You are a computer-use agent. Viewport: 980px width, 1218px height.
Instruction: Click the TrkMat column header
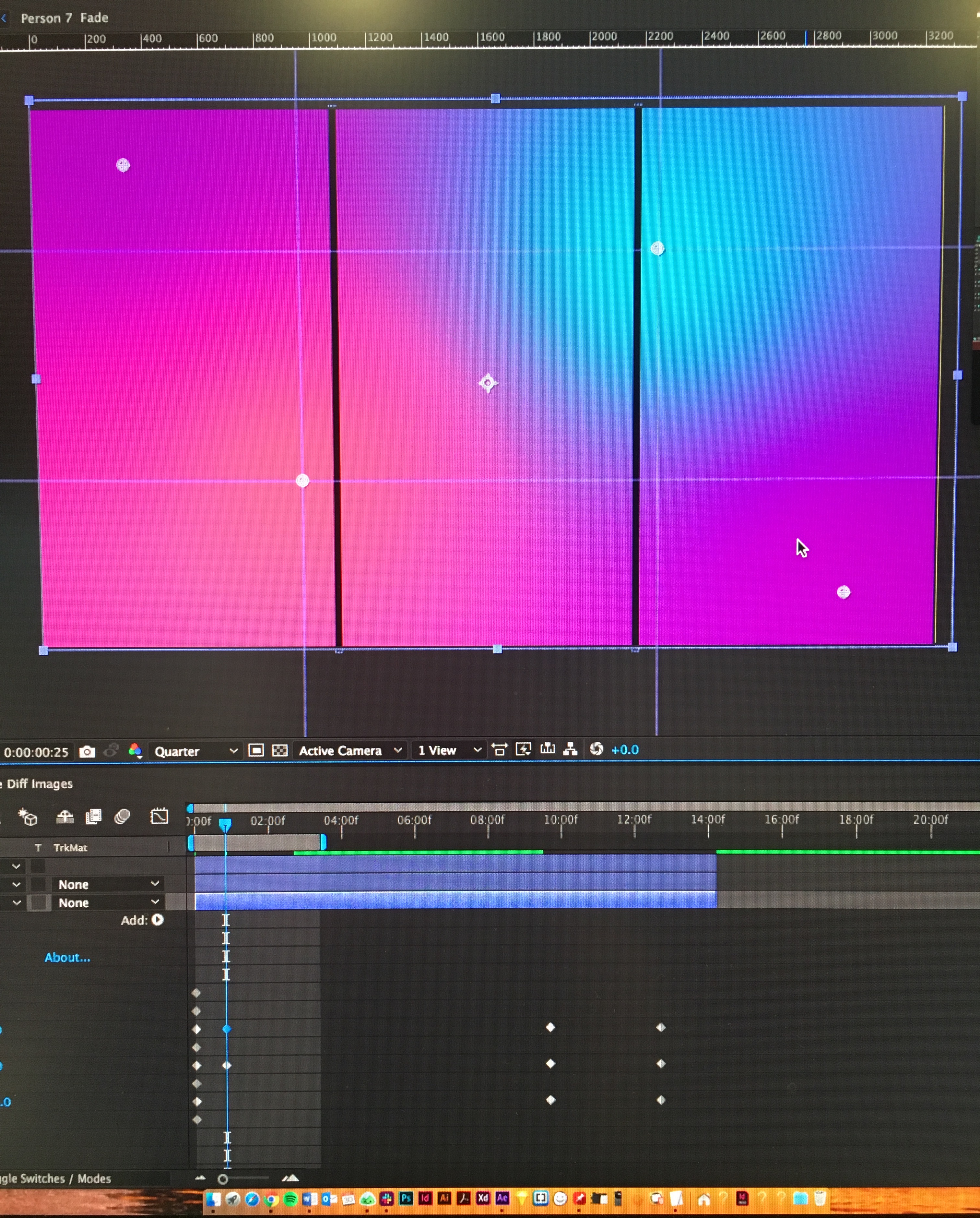(x=70, y=847)
